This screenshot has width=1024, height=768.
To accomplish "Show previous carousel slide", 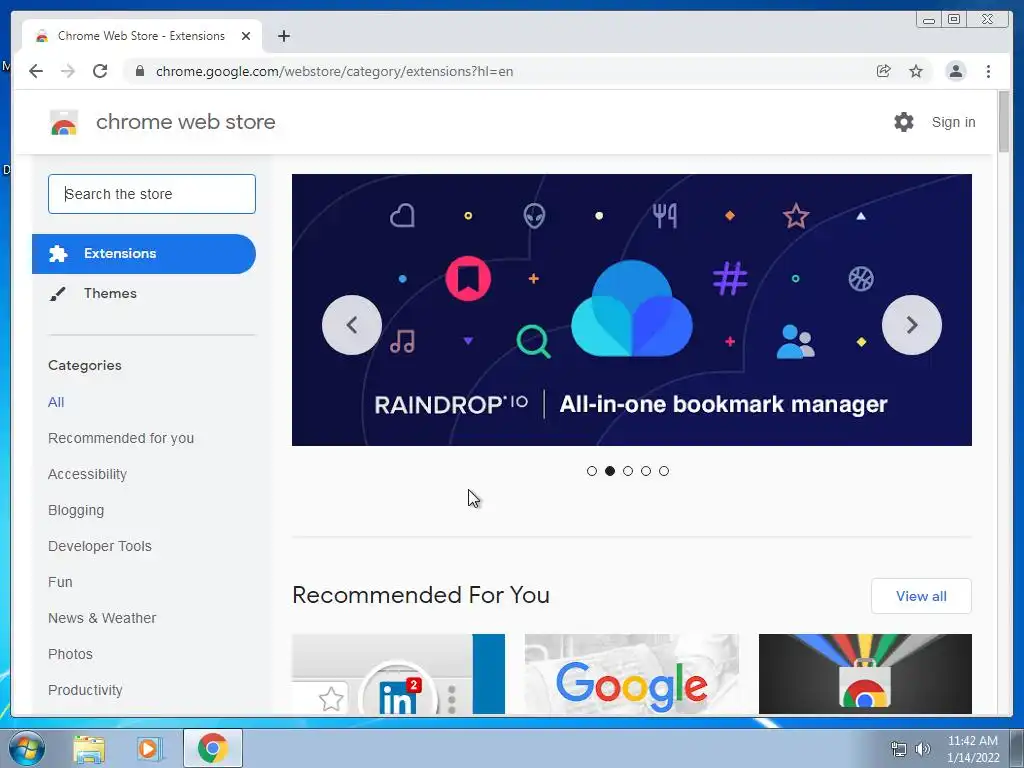I will pos(352,325).
